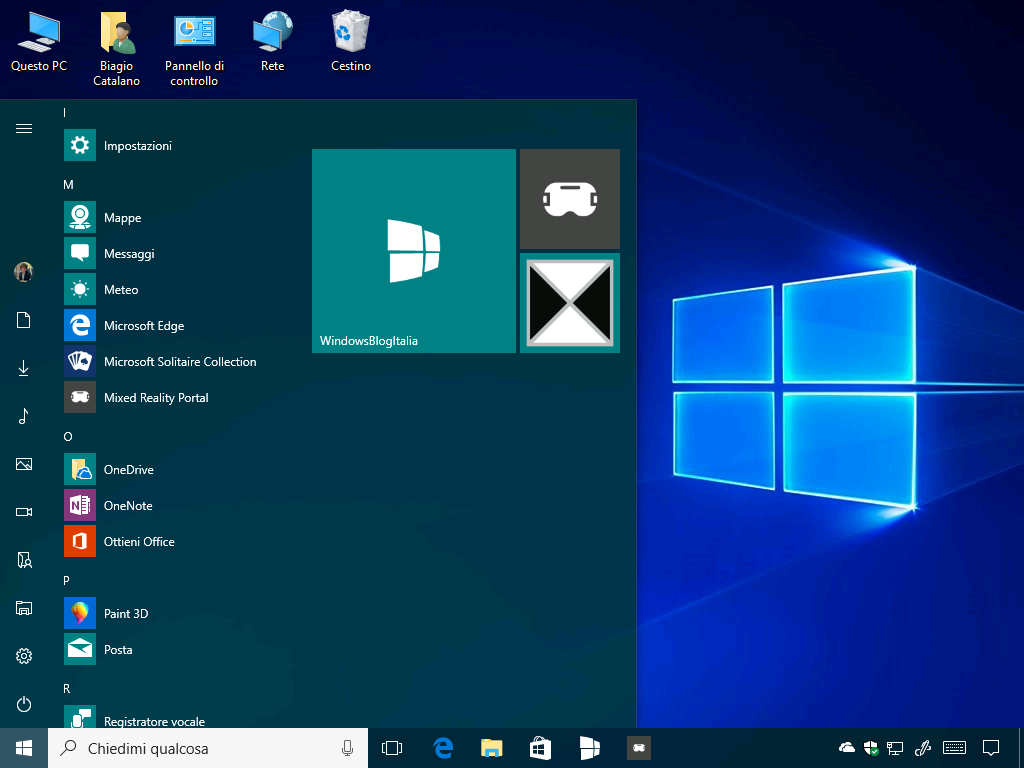The image size is (1024, 768).
Task: Open the Meteo weather app
Action: pyautogui.click(x=176, y=289)
